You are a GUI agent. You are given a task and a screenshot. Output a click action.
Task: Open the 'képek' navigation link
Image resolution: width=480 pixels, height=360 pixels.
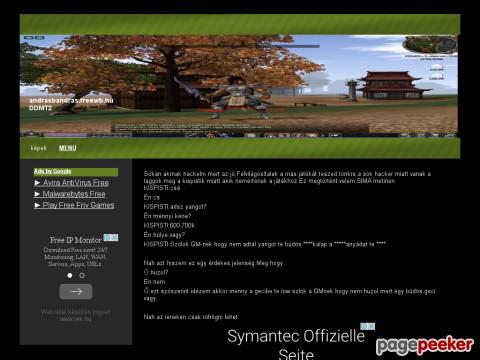point(38,148)
